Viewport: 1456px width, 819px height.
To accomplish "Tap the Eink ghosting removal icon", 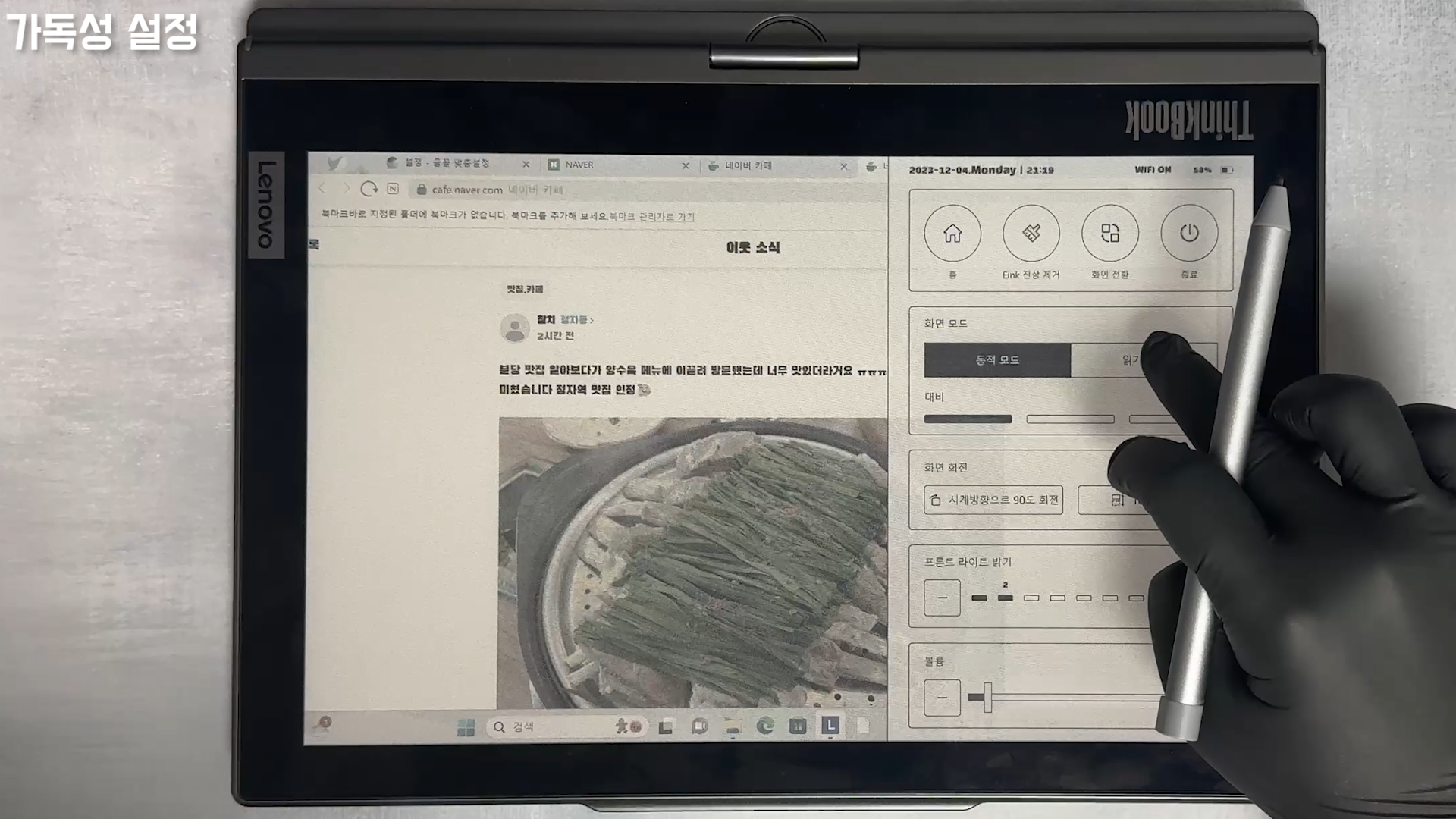I will click(1031, 234).
